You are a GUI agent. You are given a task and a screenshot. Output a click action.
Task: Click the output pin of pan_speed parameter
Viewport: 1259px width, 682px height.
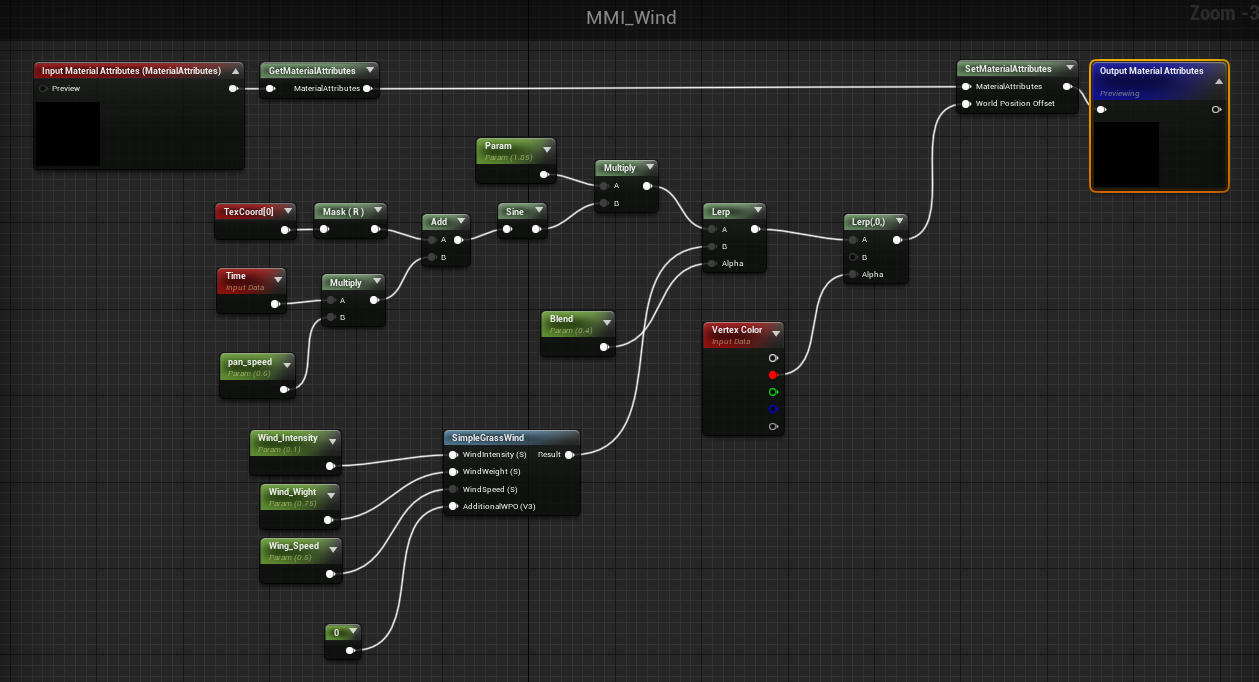pos(285,389)
